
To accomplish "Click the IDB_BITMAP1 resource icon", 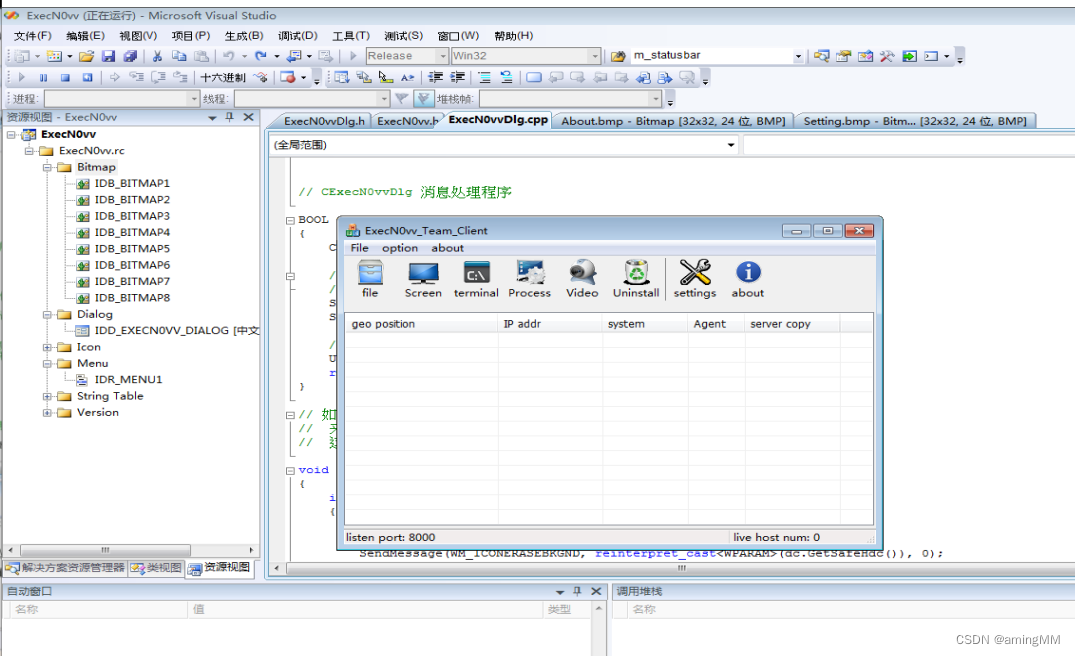I will [x=83, y=183].
